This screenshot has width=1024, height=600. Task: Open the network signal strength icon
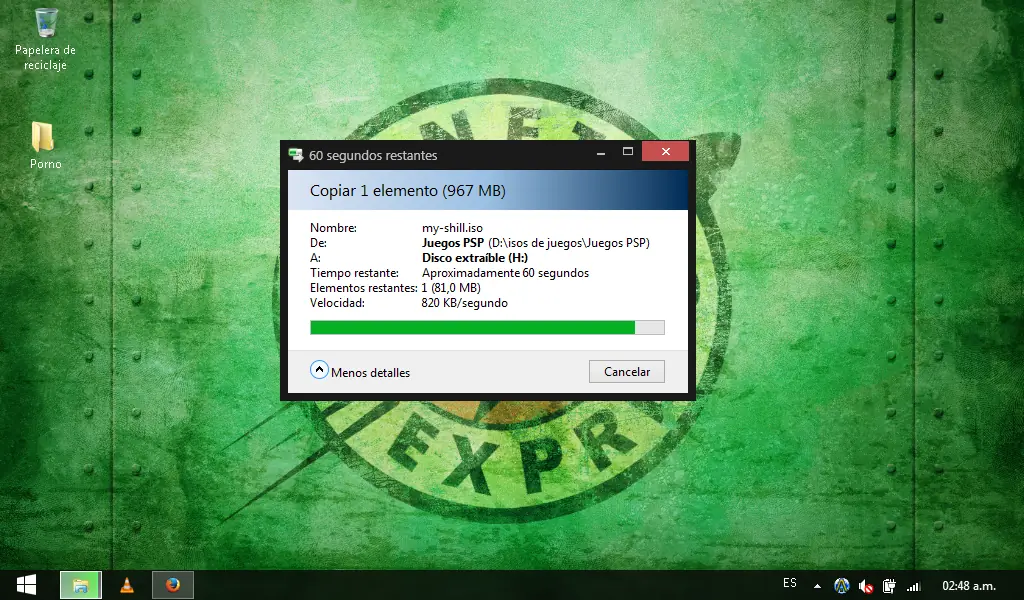[x=914, y=586]
